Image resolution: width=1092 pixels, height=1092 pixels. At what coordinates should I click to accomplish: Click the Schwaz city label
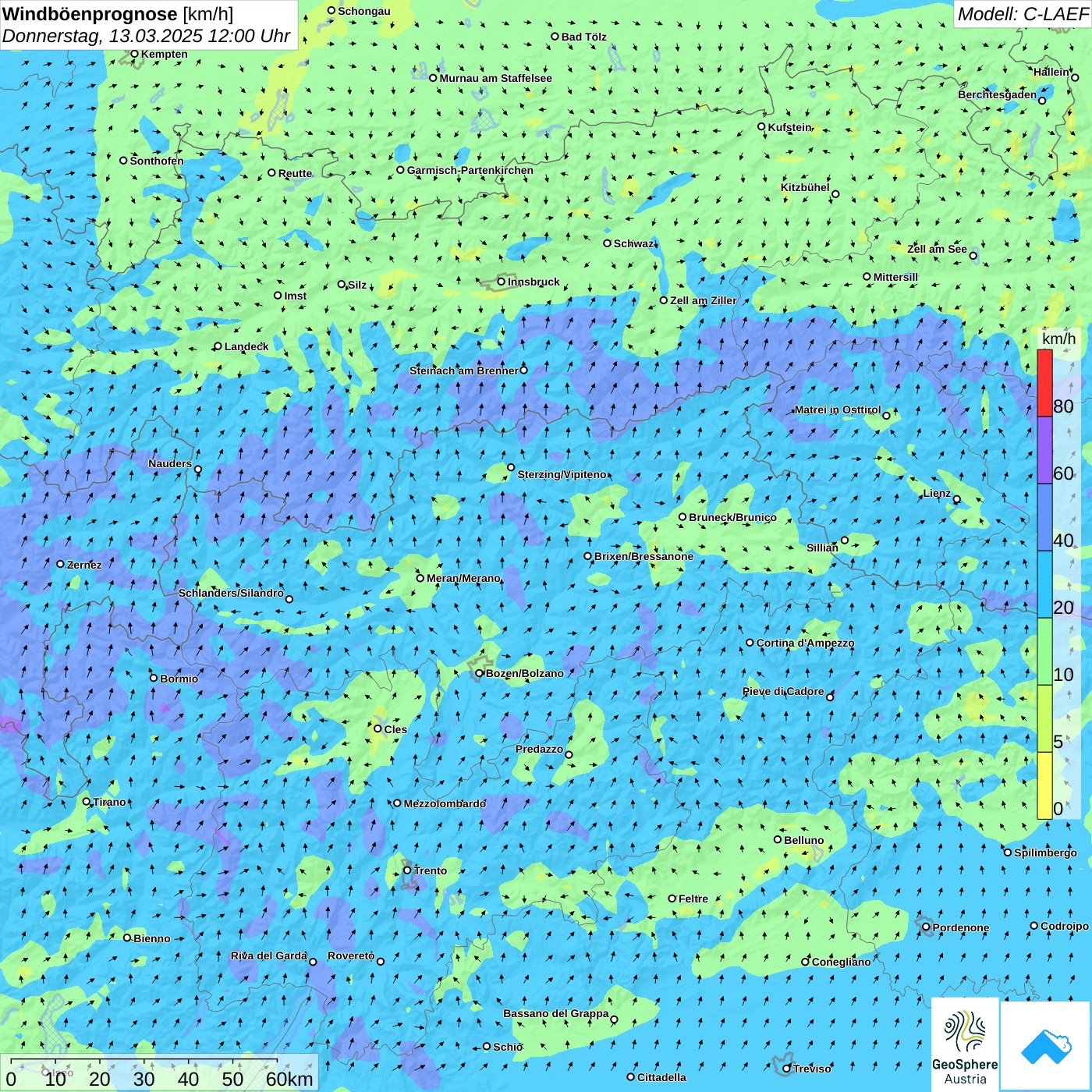[633, 243]
